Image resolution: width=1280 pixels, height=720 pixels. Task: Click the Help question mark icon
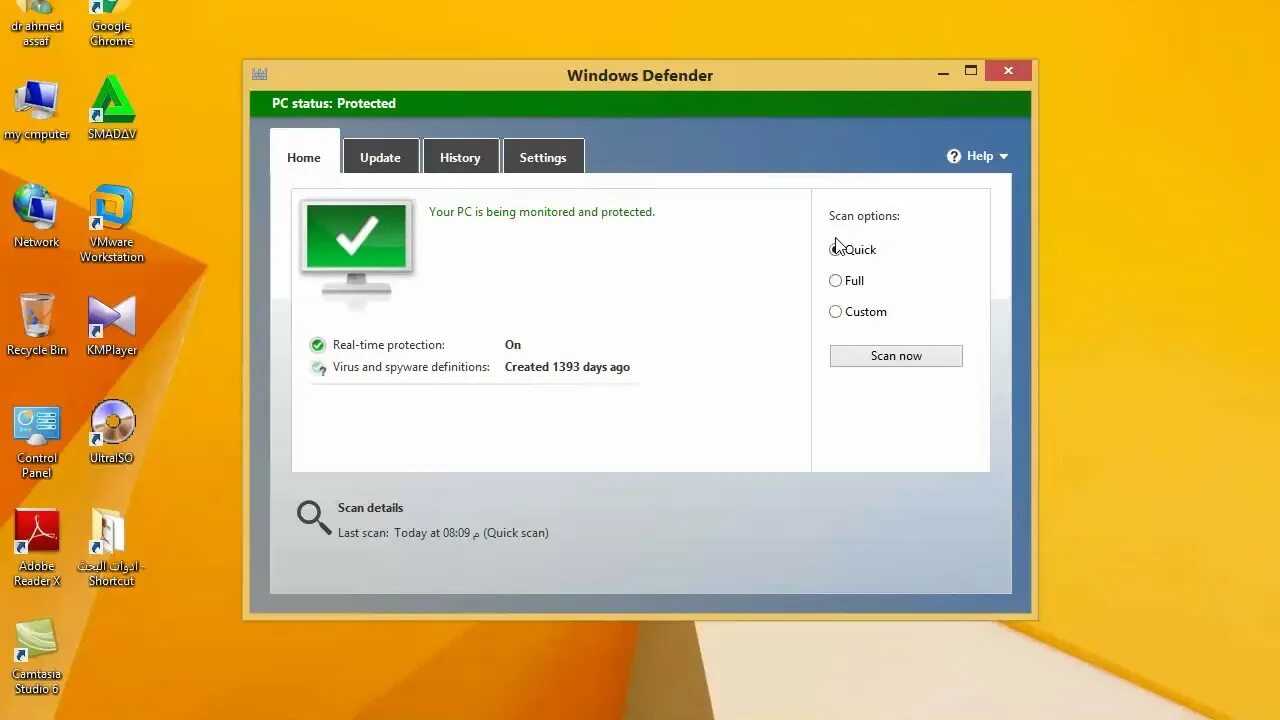(x=954, y=156)
